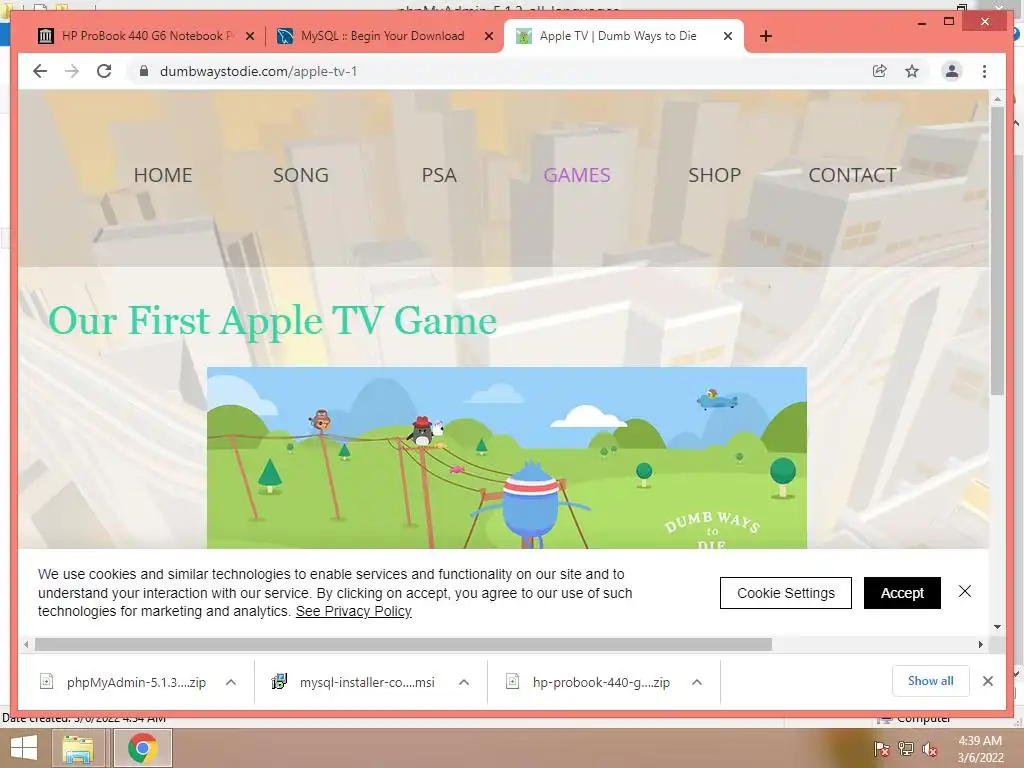Open File Explorer from the taskbar
Screen dimensions: 1024x768
[78, 748]
